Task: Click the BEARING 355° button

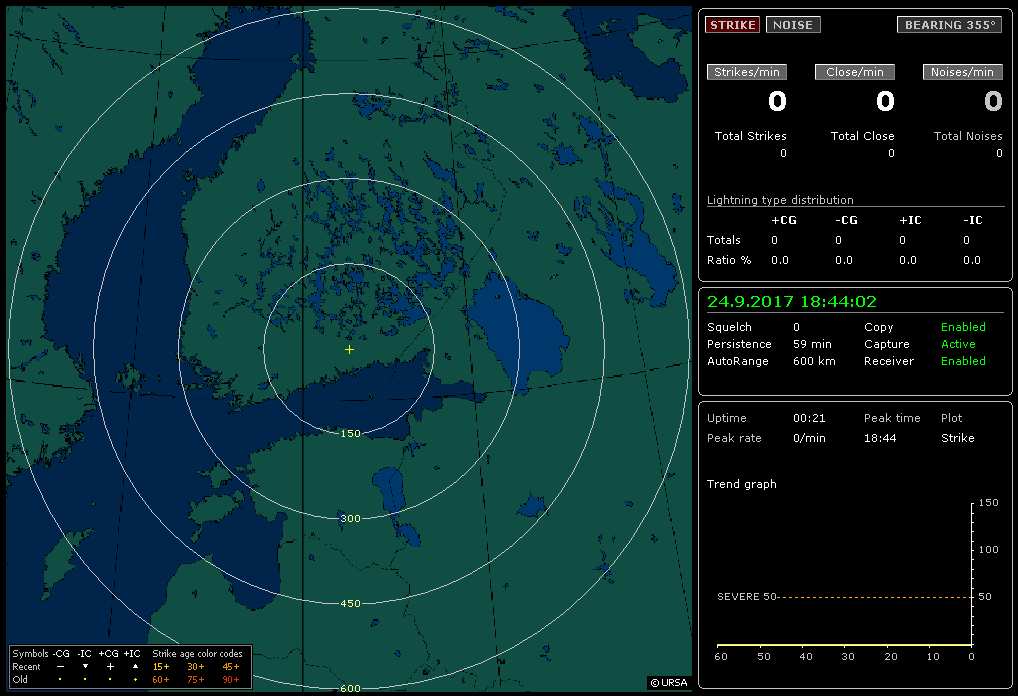Action: [949, 25]
